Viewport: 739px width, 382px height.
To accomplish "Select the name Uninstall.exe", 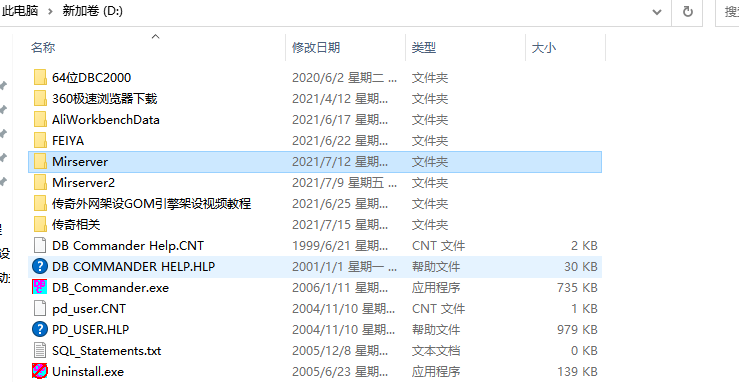I will [88, 371].
